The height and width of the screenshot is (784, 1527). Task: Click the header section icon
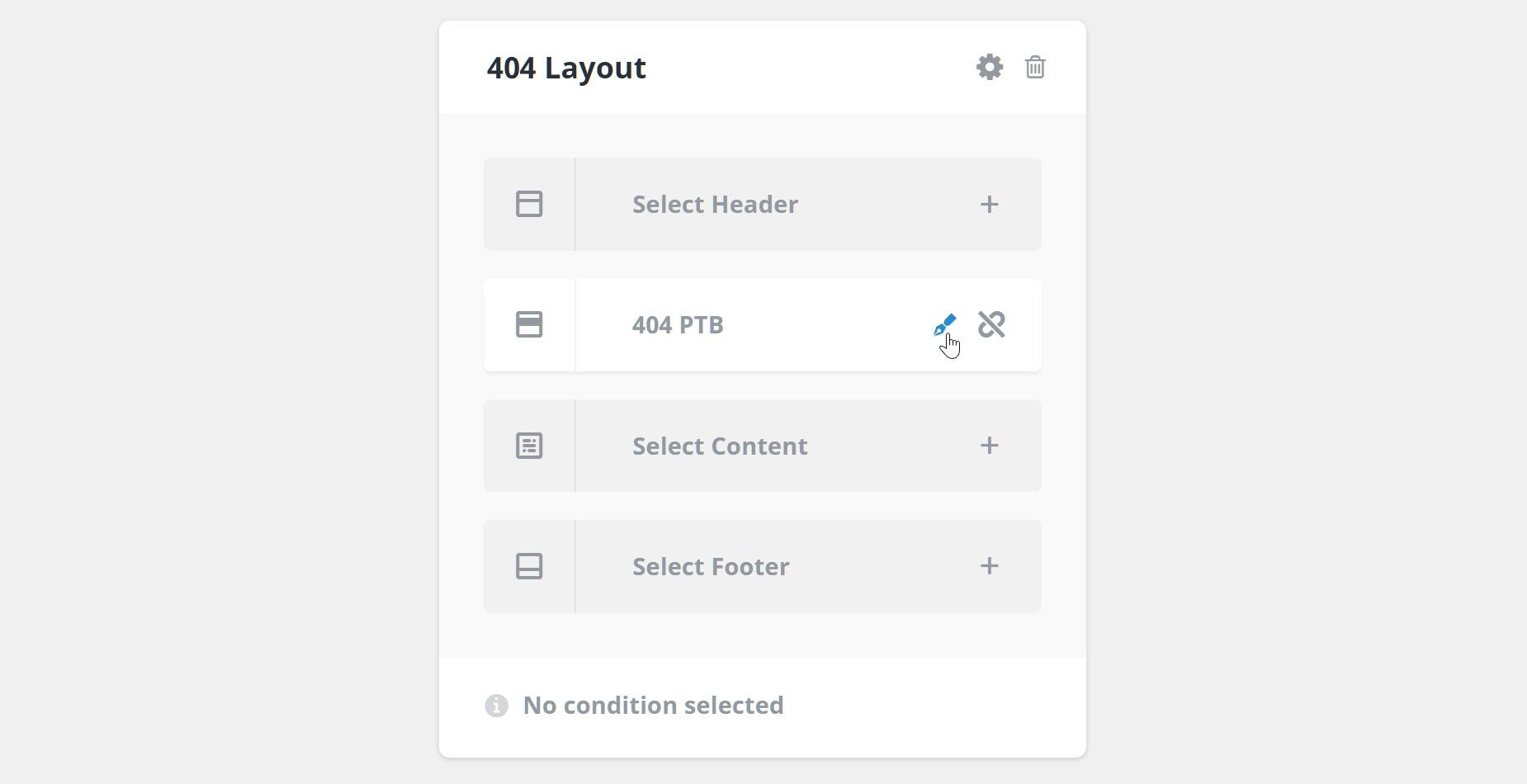(529, 204)
